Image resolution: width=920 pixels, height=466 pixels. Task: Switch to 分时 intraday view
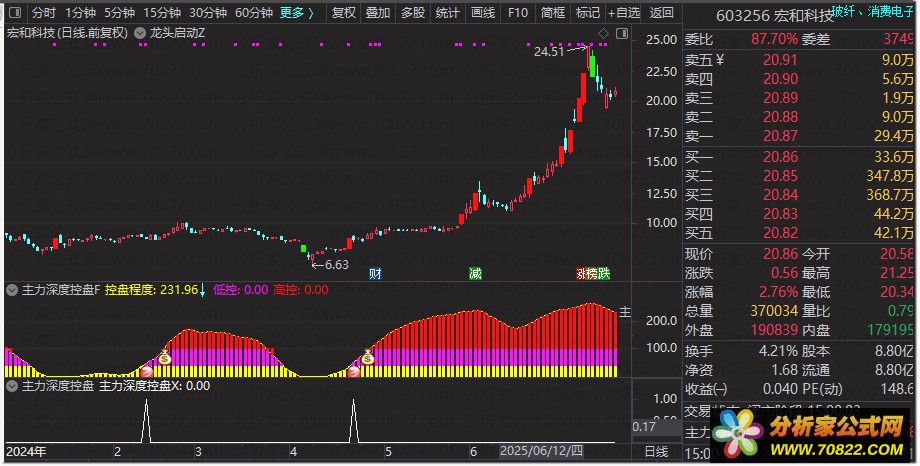click(44, 12)
